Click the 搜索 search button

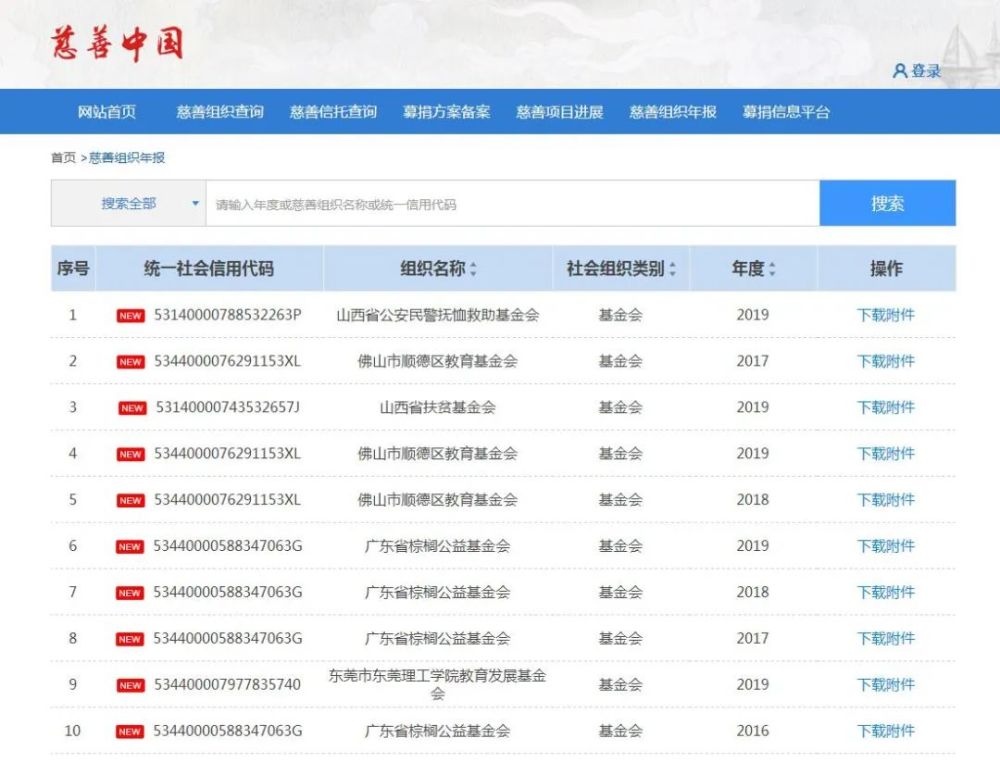(x=888, y=202)
